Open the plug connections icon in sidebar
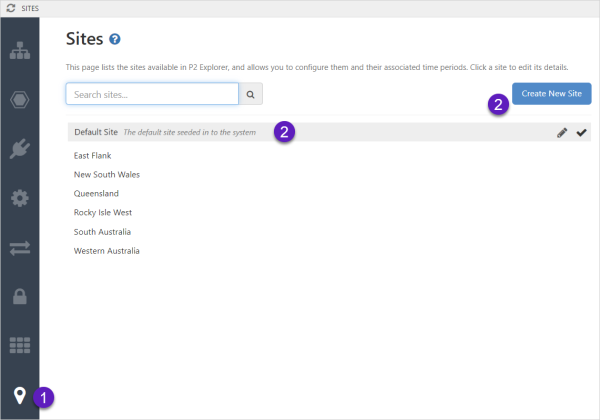This screenshot has height=420, width=600. tap(19, 148)
